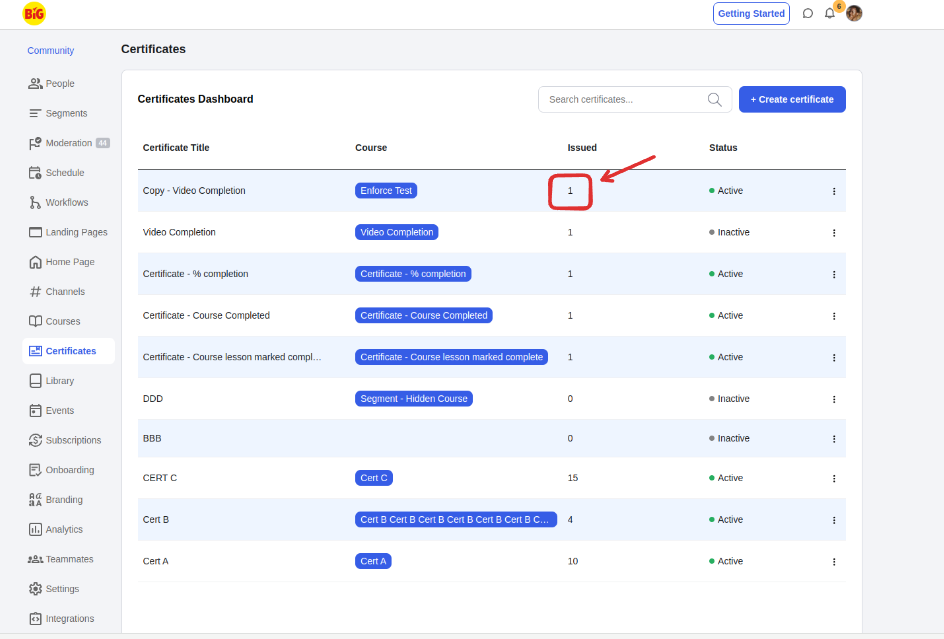This screenshot has width=944, height=639.
Task: Click the Certificate Title column header
Action: [176, 148]
